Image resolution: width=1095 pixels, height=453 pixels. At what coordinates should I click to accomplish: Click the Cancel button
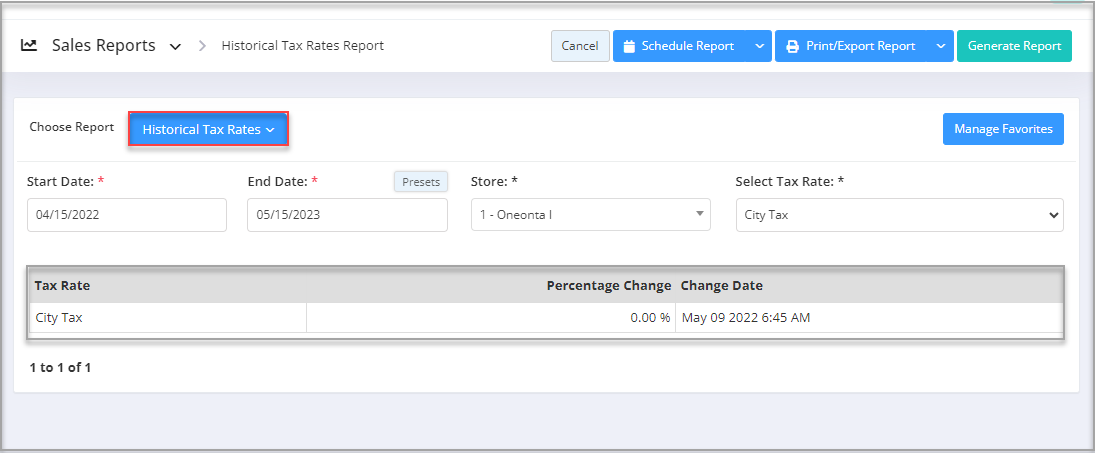tap(580, 46)
